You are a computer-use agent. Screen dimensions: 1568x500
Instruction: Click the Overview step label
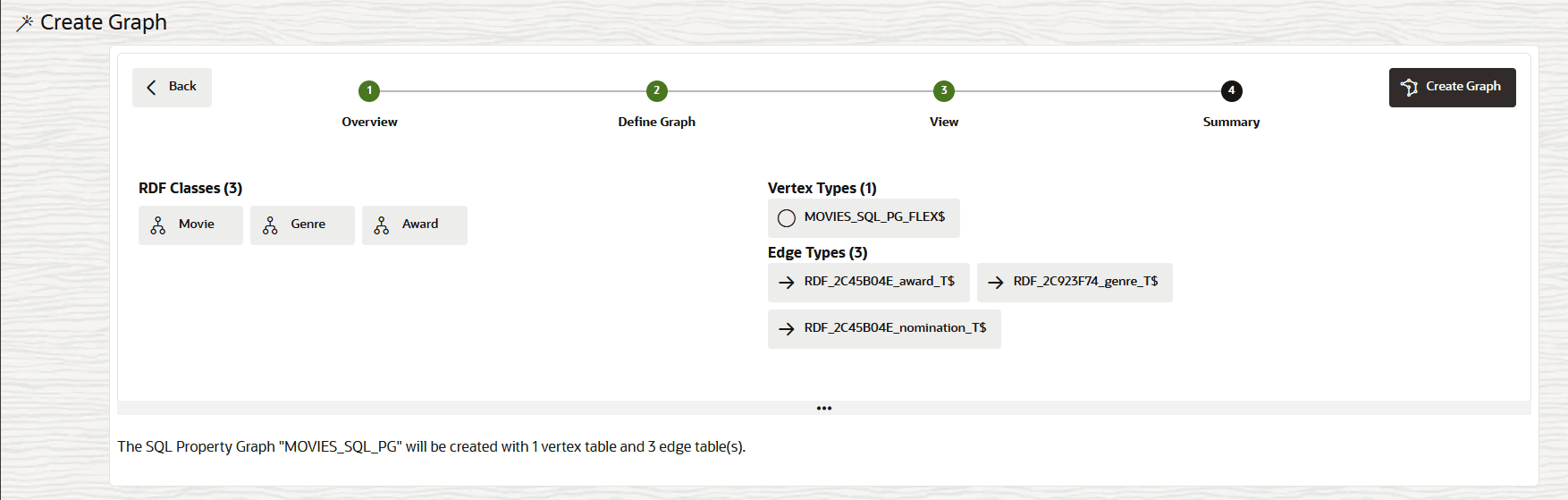click(x=369, y=122)
